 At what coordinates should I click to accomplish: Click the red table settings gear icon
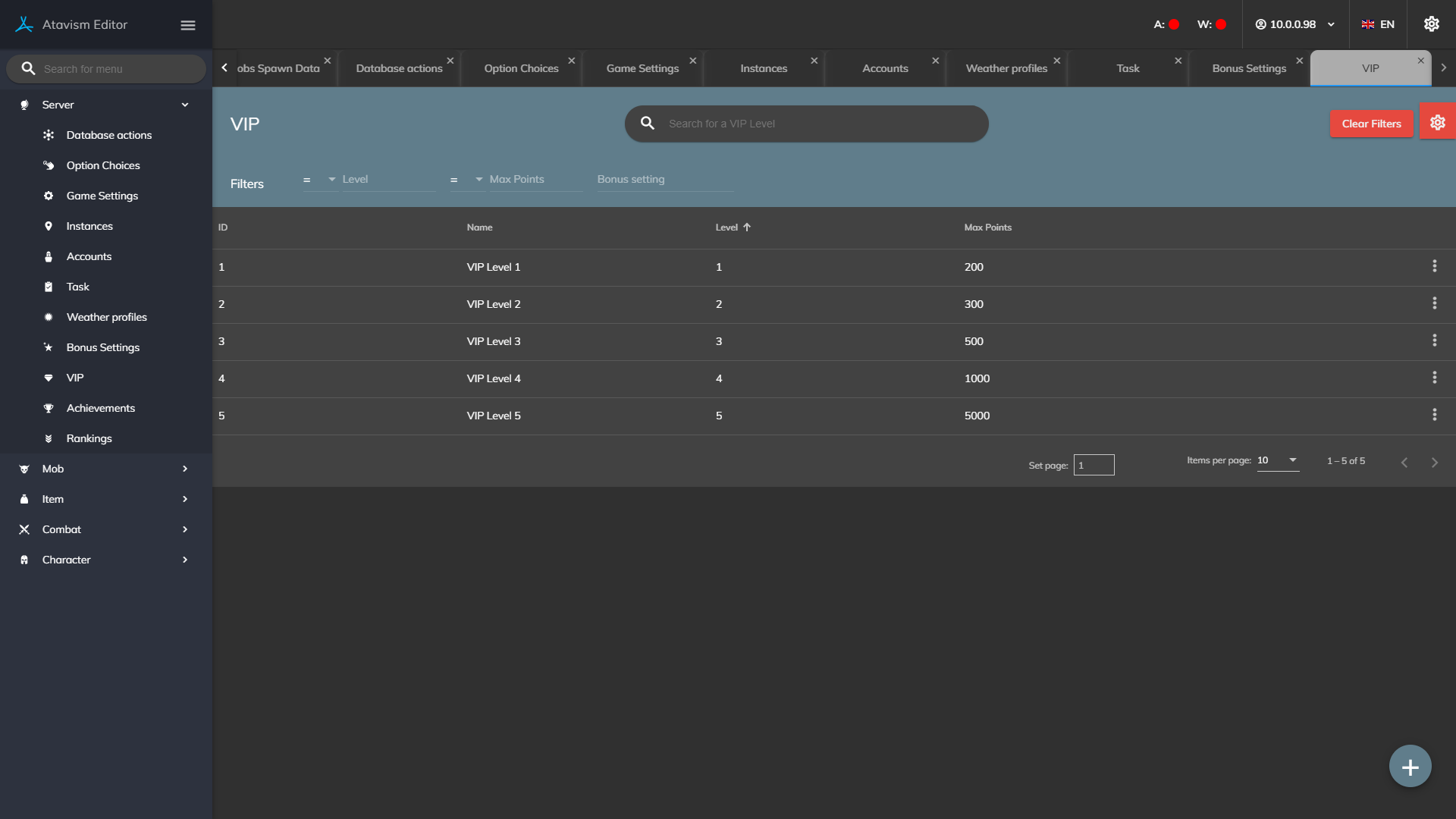pos(1437,123)
